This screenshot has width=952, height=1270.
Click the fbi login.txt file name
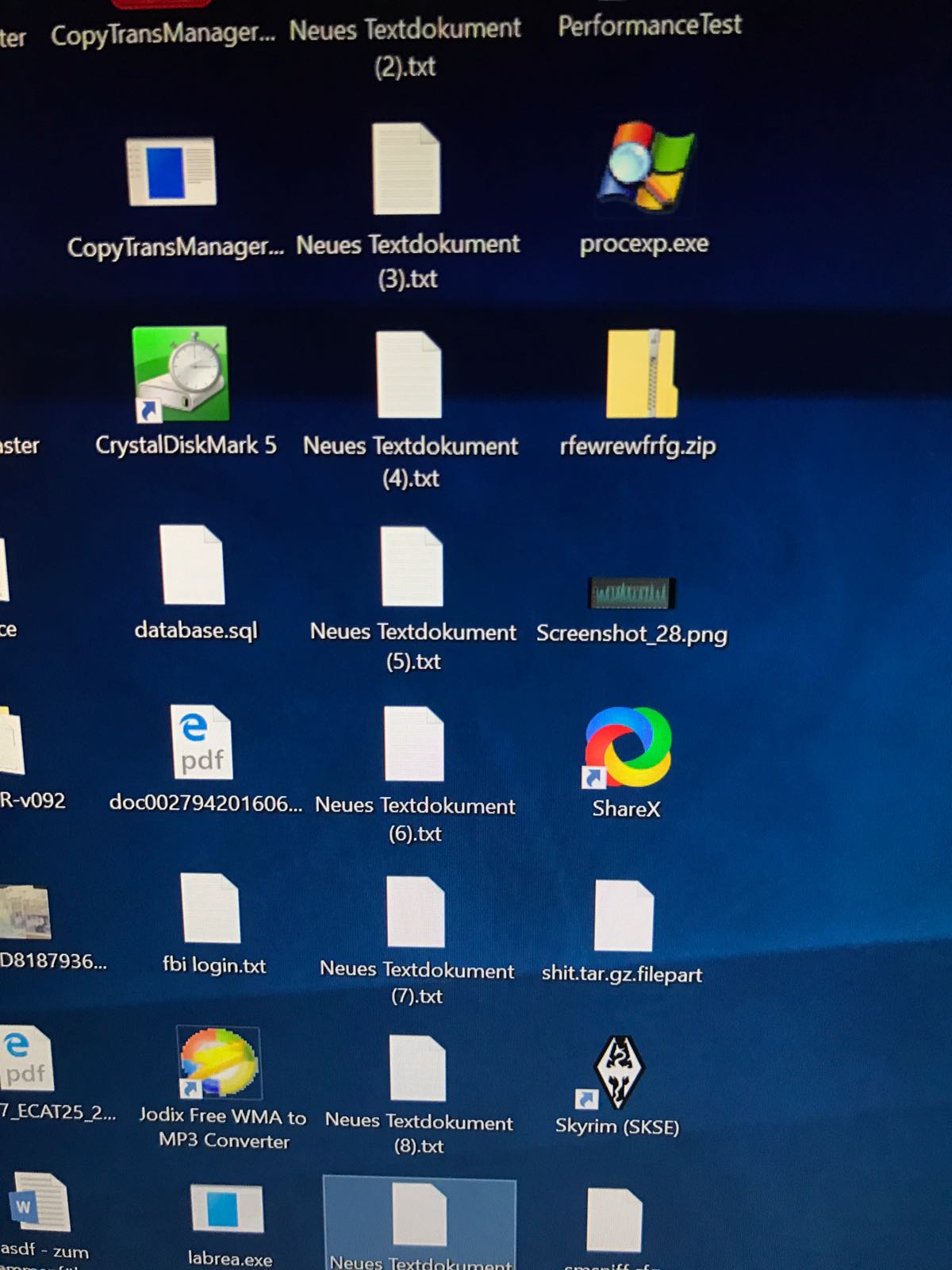pos(214,965)
